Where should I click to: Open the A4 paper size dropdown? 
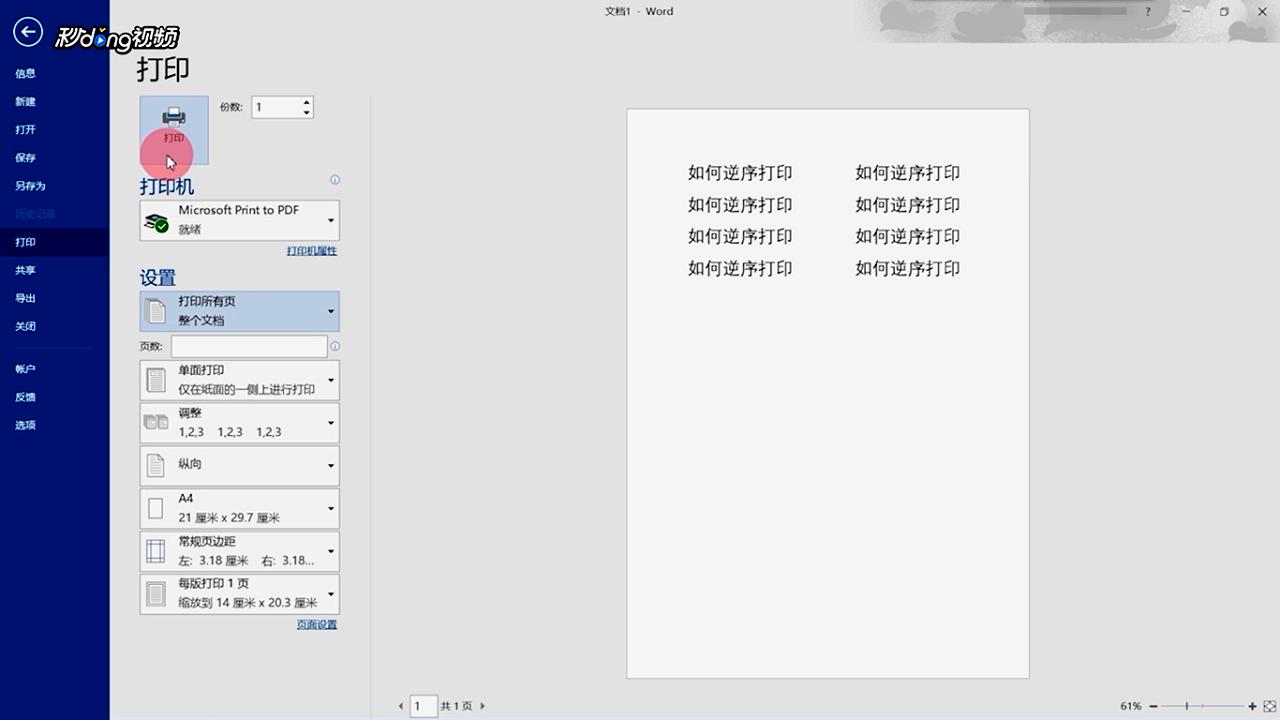point(239,508)
